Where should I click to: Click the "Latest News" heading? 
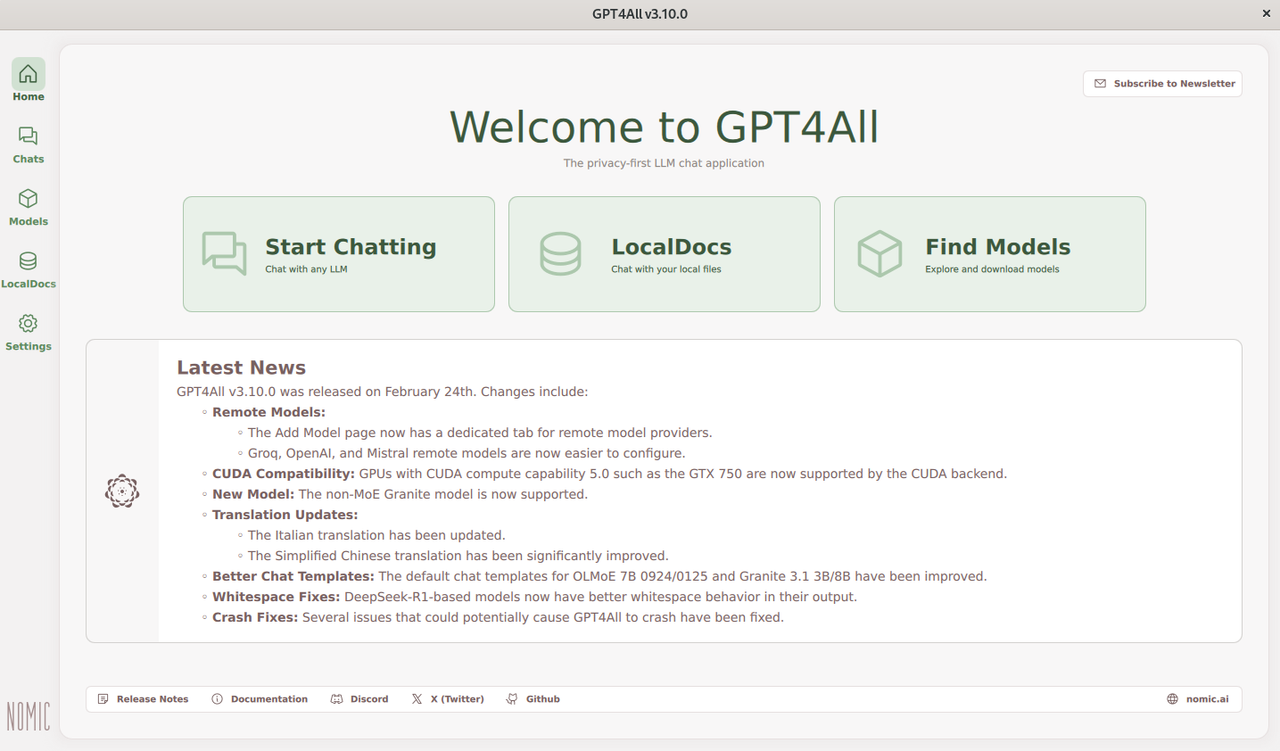pyautogui.click(x=241, y=368)
